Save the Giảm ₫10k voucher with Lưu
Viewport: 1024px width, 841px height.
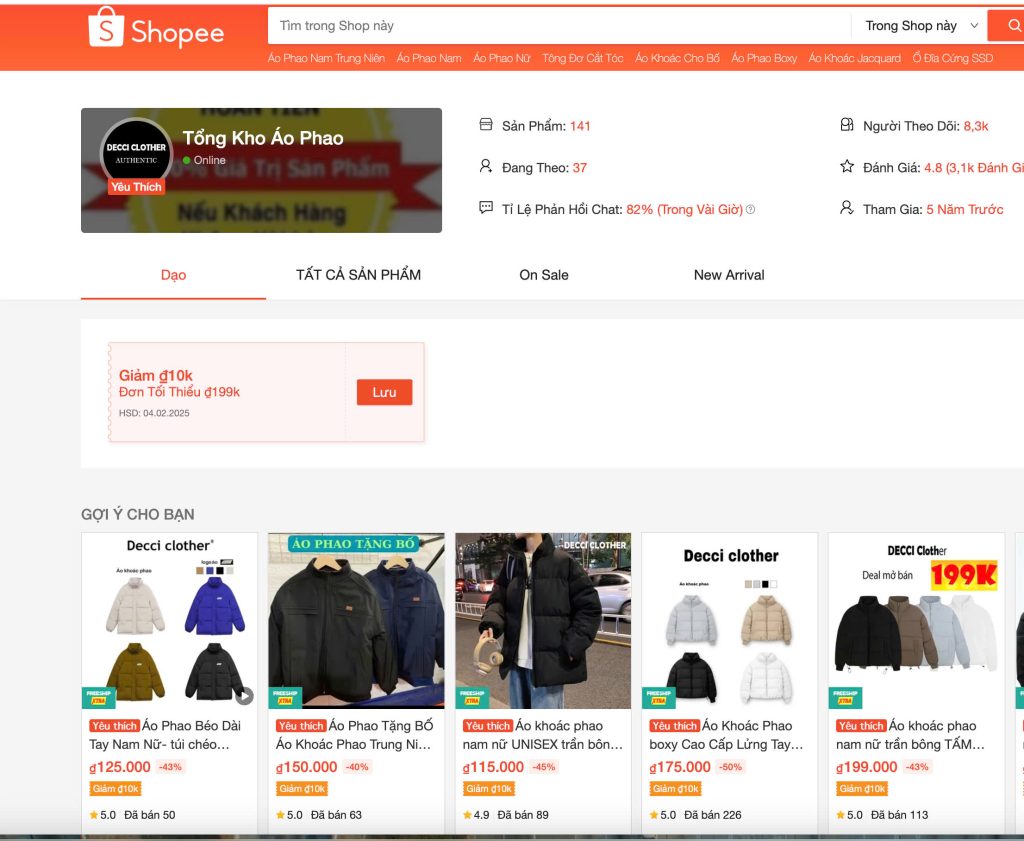pos(385,392)
